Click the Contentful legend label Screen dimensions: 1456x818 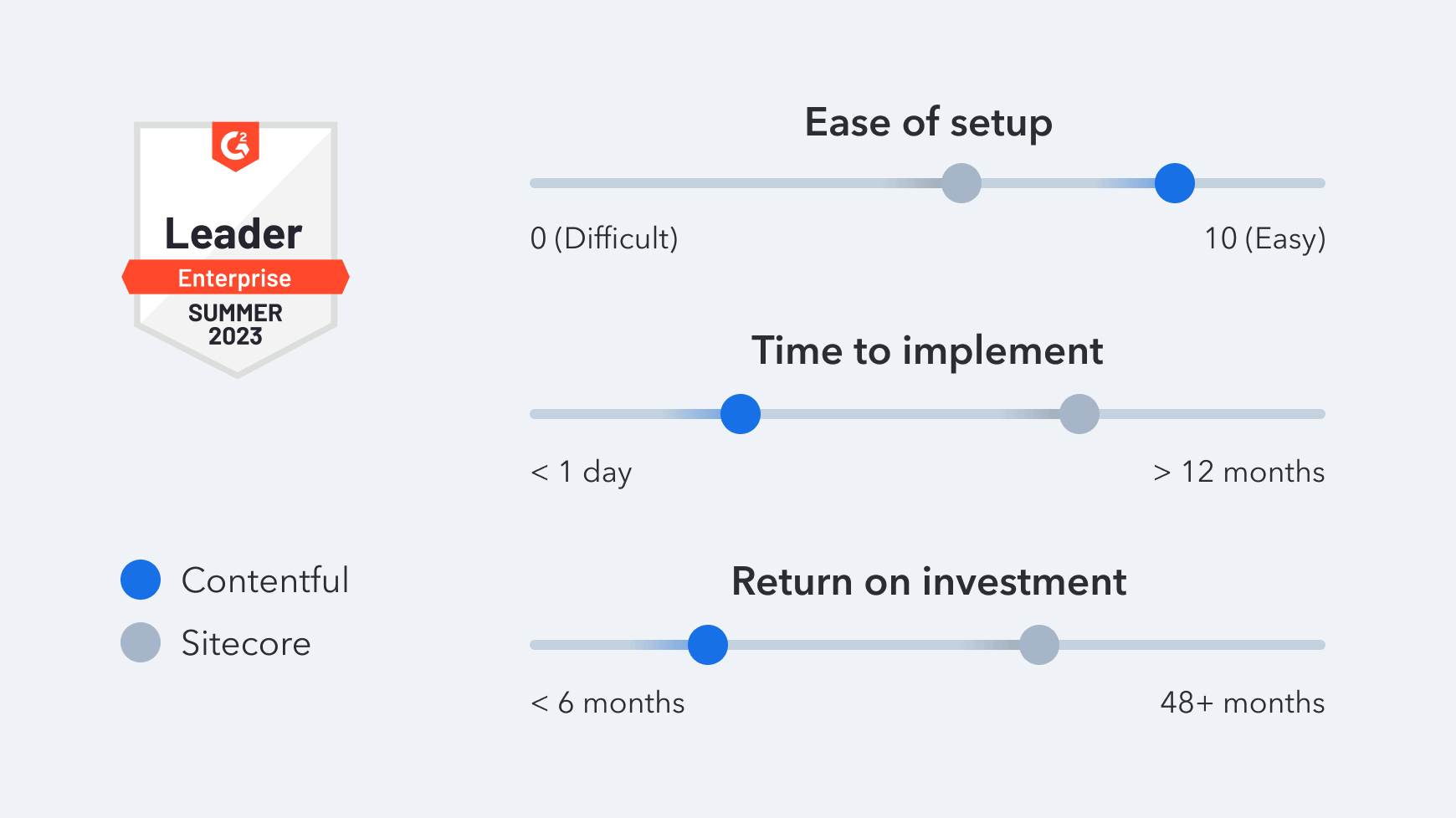[x=265, y=580]
